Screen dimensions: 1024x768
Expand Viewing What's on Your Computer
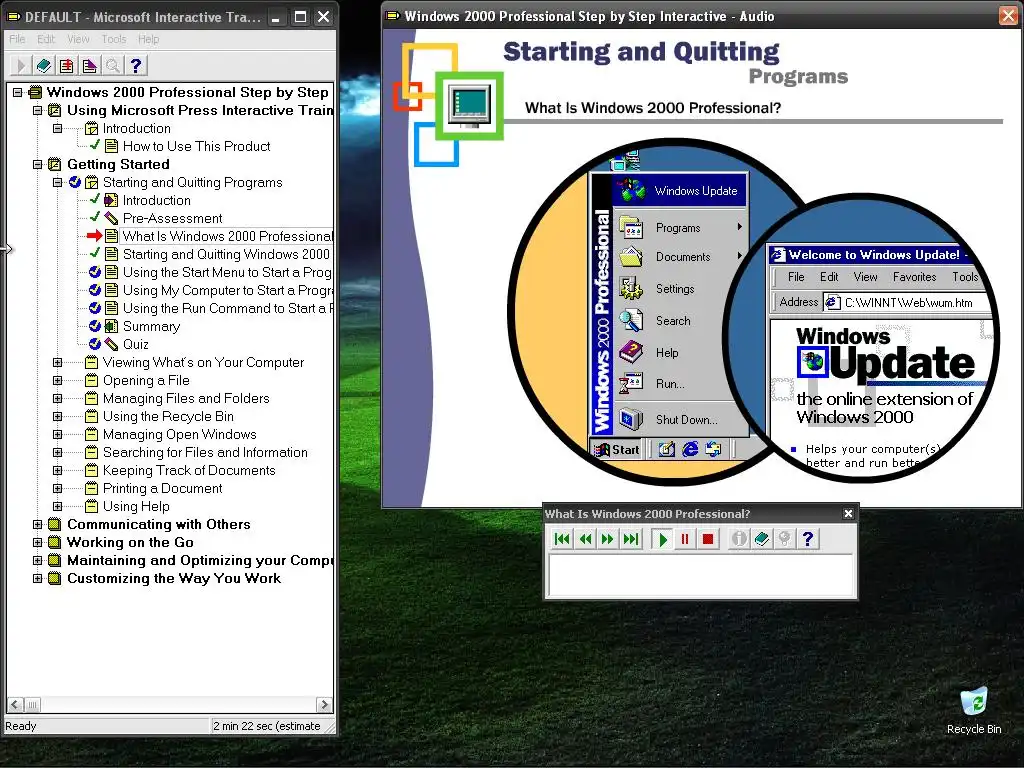(57, 362)
